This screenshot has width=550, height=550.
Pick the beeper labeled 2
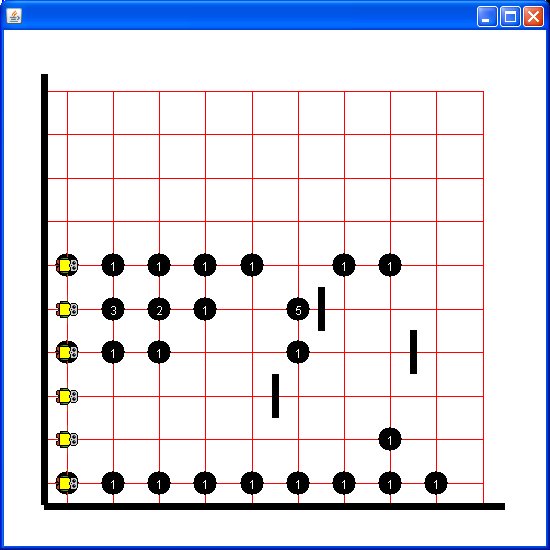click(x=159, y=309)
